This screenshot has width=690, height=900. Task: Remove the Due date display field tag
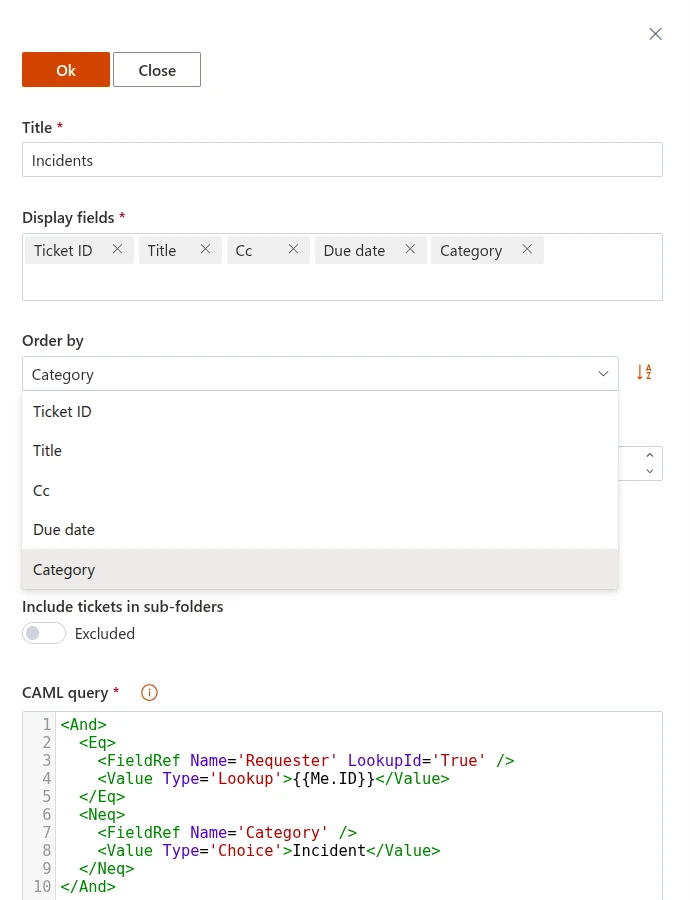(x=410, y=250)
